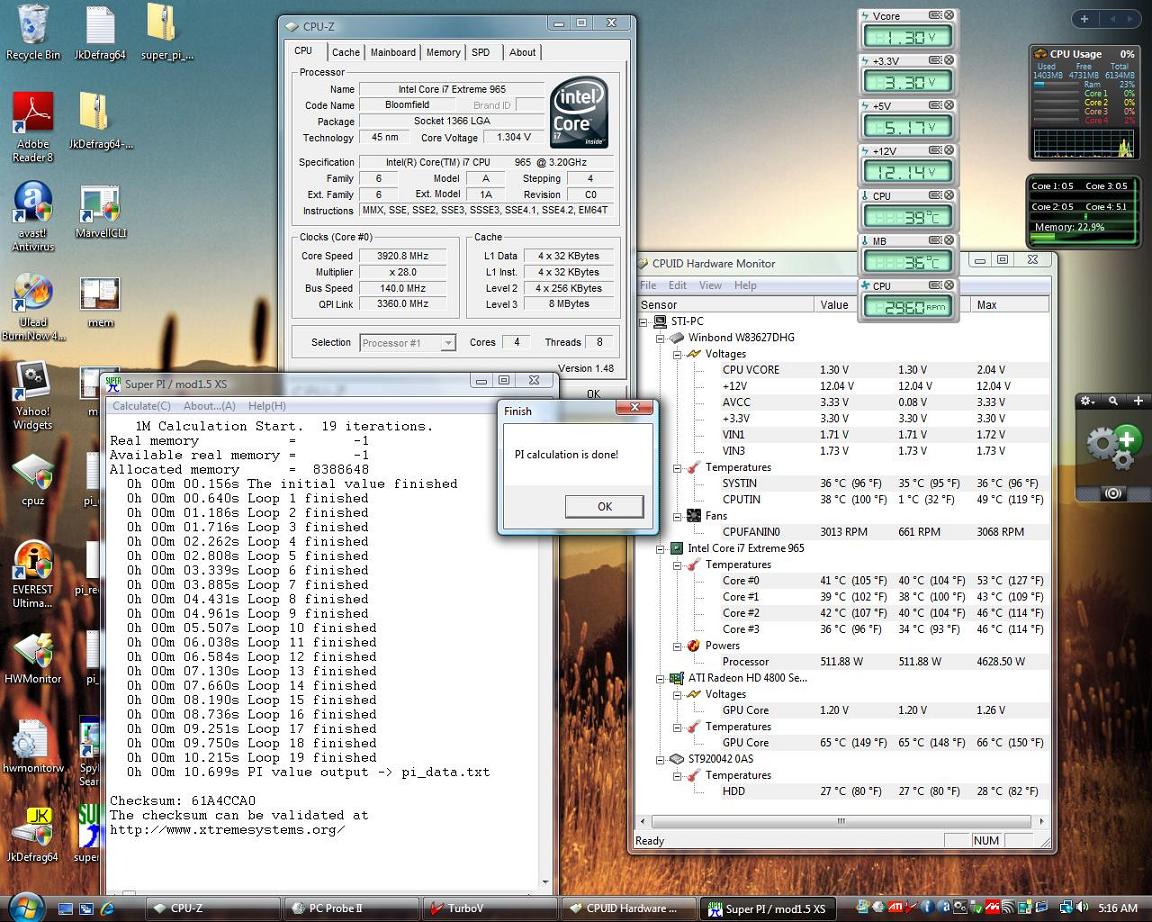Viewport: 1152px width, 922px height.
Task: Switch to PC Probe II taskbar button
Action: 351,909
